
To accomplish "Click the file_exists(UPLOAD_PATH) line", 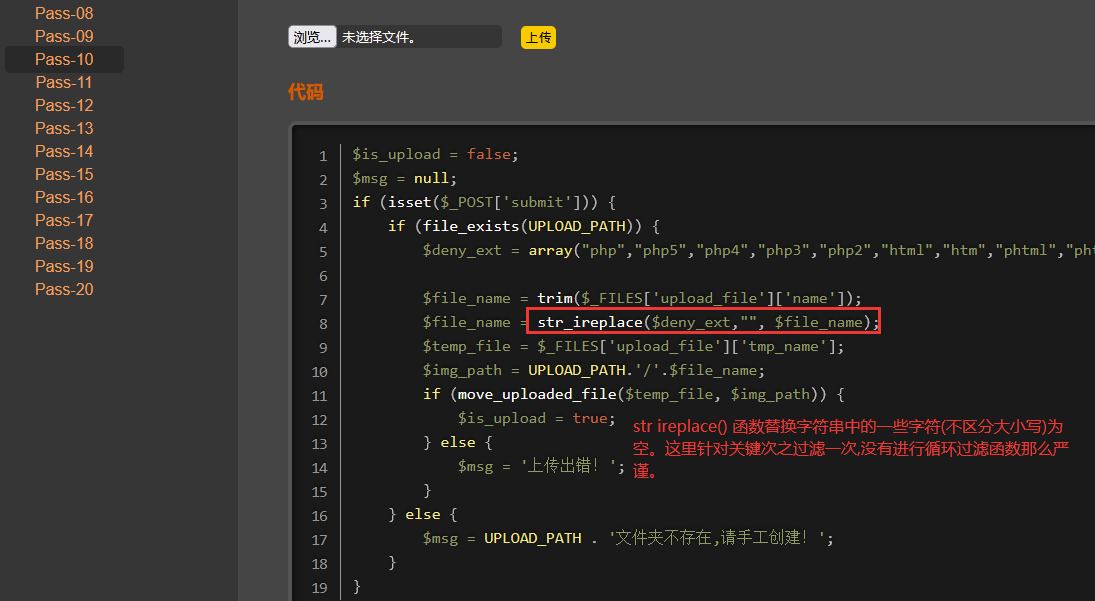I will (x=524, y=226).
